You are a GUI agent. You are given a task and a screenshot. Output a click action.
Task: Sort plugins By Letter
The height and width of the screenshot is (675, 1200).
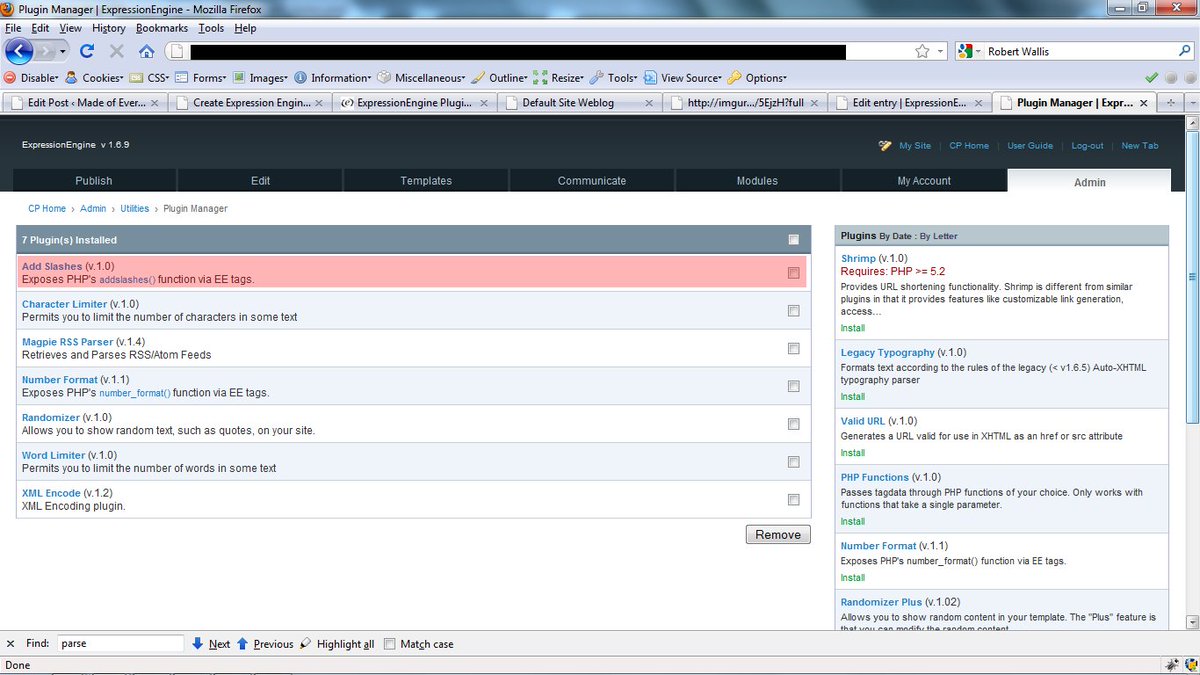tap(938, 237)
